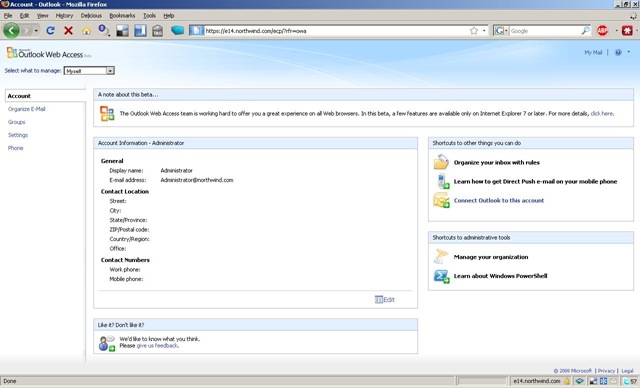The image size is (640, 388).
Task: Click the inbox rules folder icon
Action: 441,162
